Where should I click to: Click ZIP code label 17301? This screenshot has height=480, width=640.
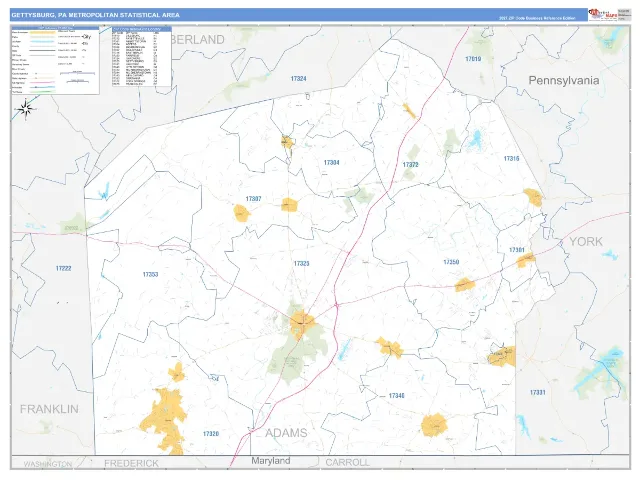517,249
